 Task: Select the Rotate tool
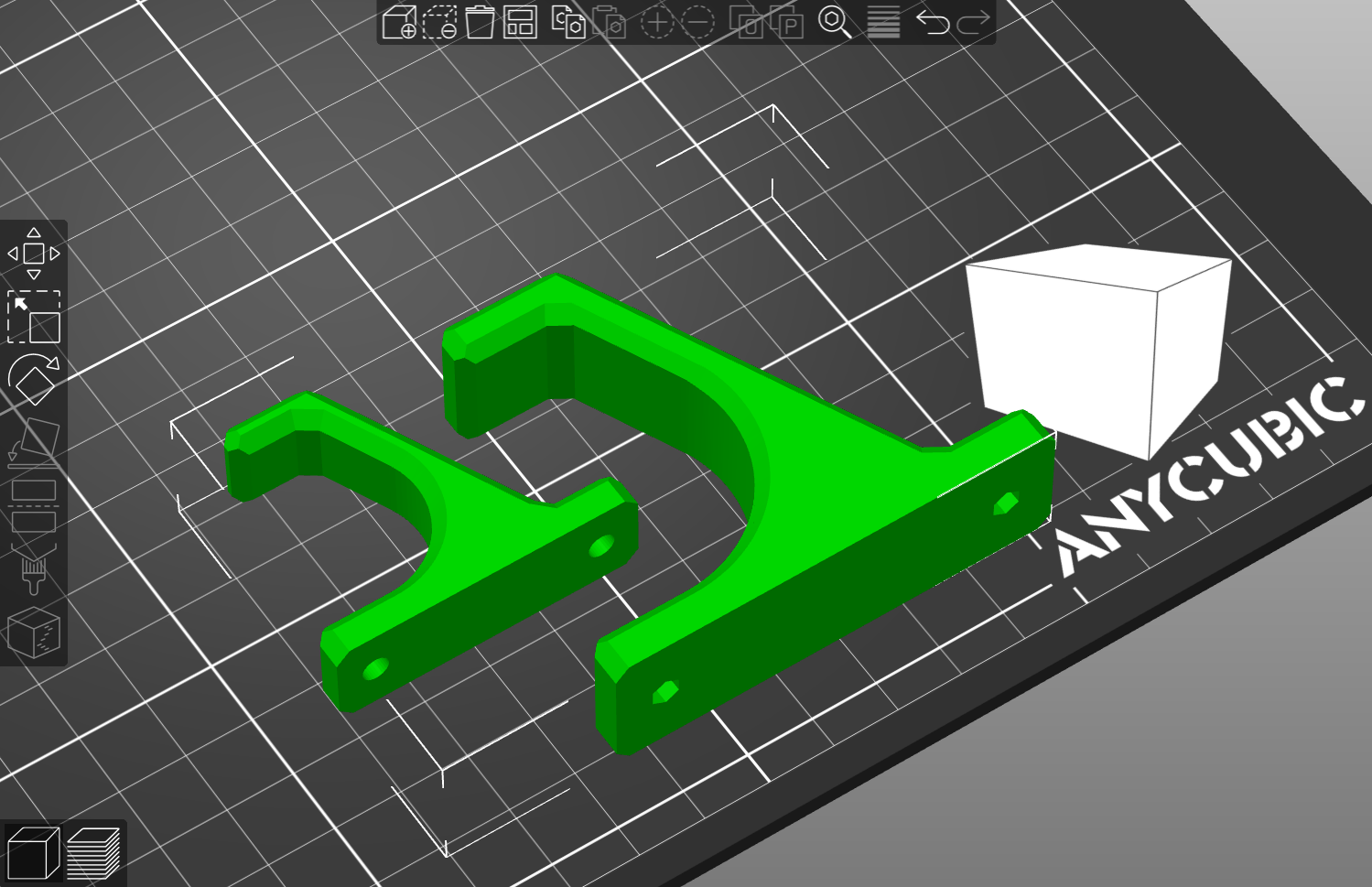point(34,379)
